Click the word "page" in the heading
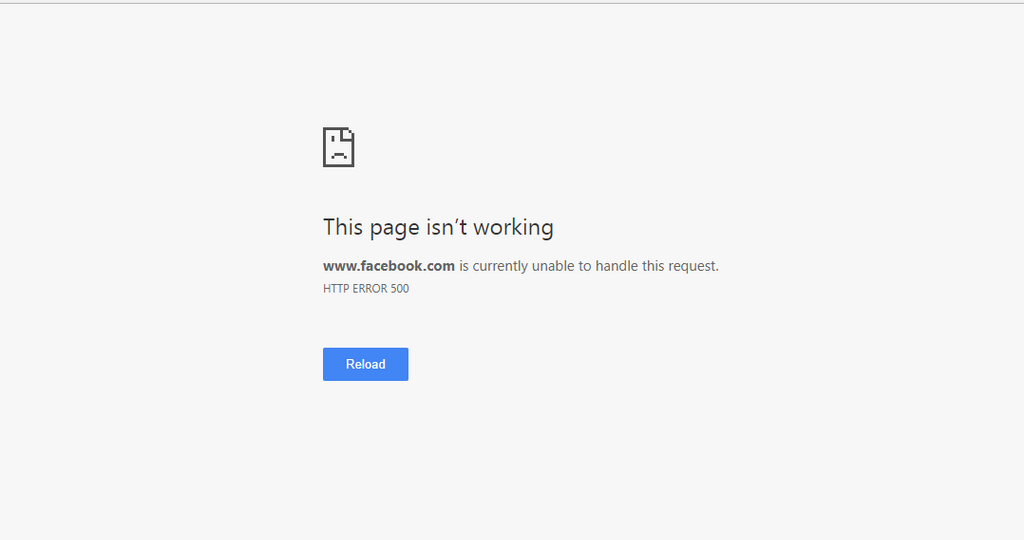Screen dimensions: 1024x540 point(394,229)
